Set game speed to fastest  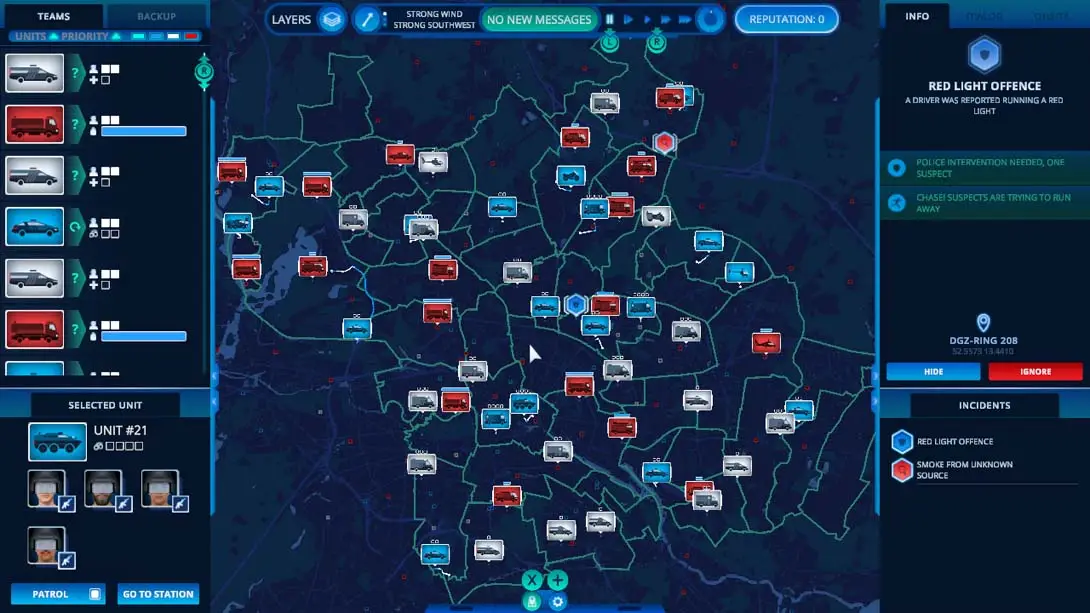(685, 19)
